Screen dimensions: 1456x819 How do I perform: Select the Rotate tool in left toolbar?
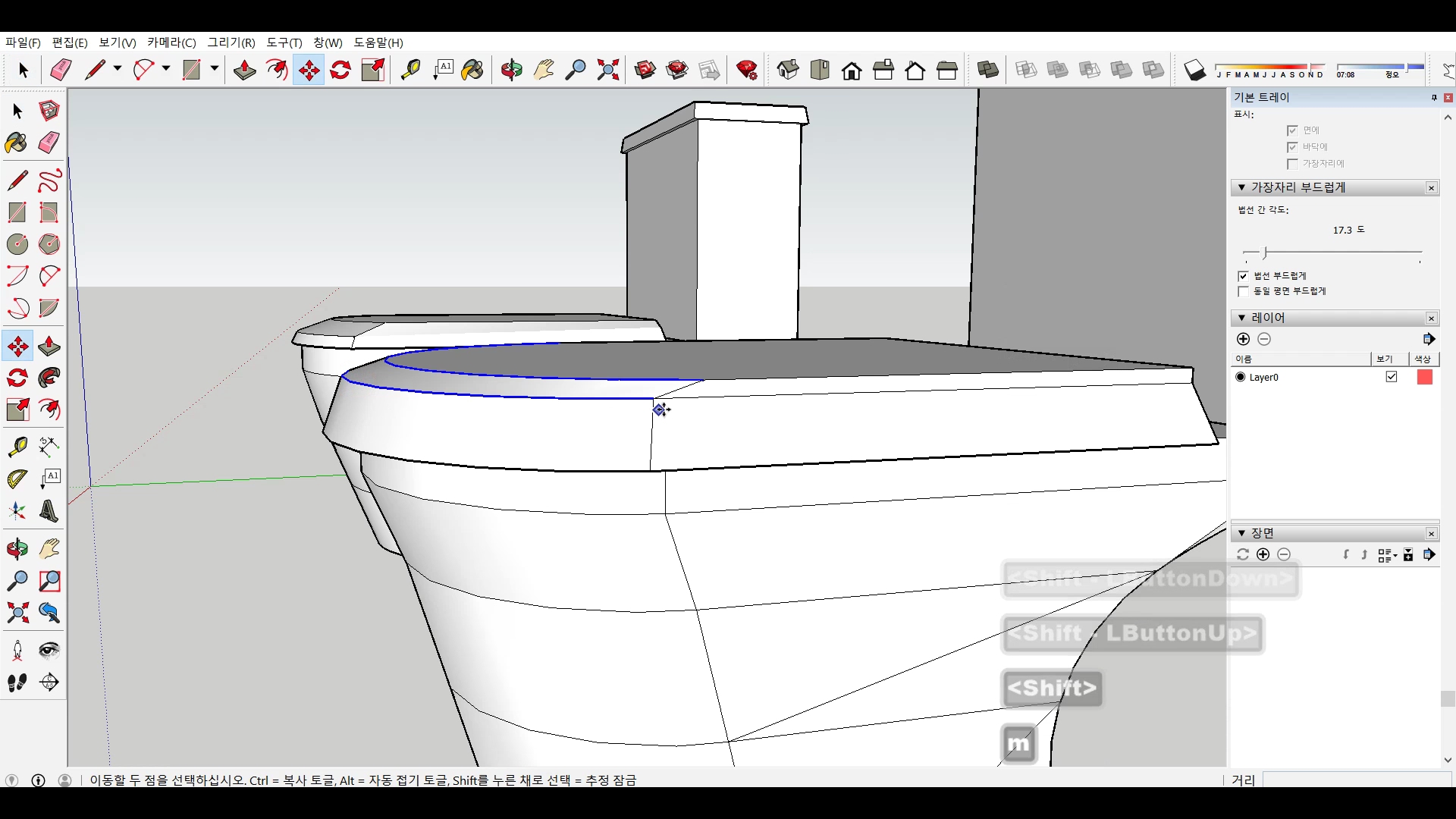click(x=17, y=378)
